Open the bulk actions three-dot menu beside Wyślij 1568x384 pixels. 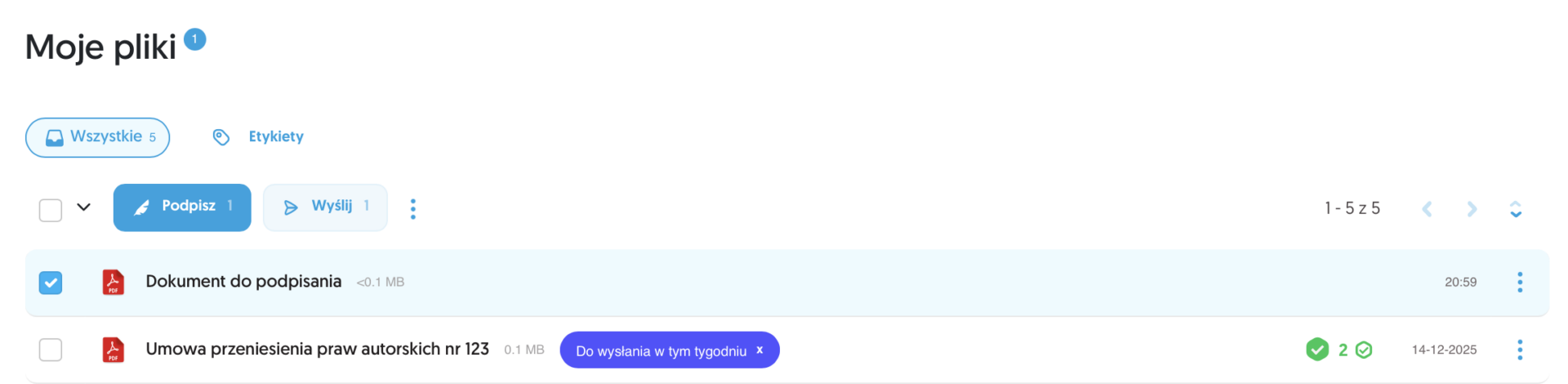pos(413,209)
